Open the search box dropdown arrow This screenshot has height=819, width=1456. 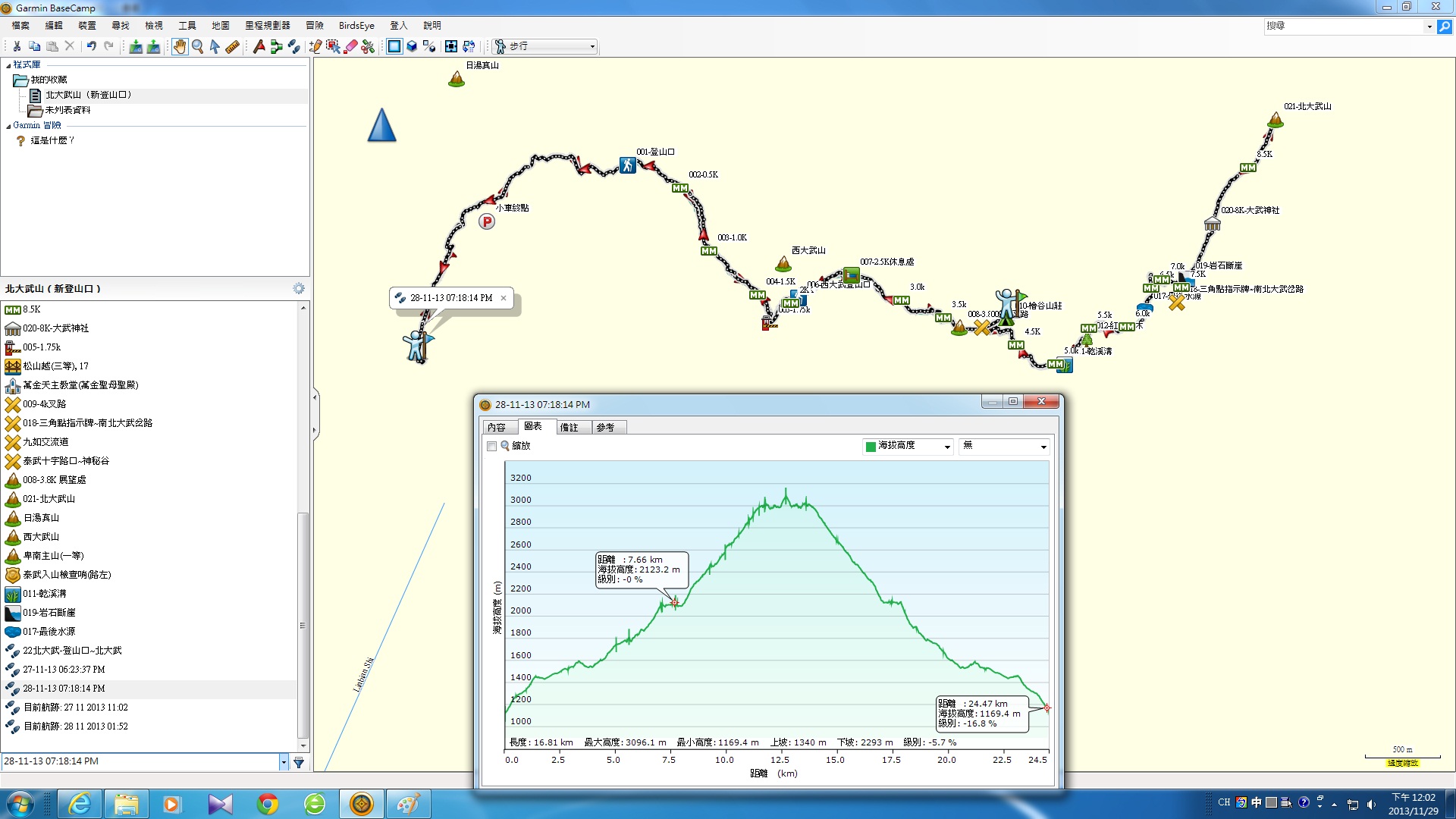(x=1429, y=27)
